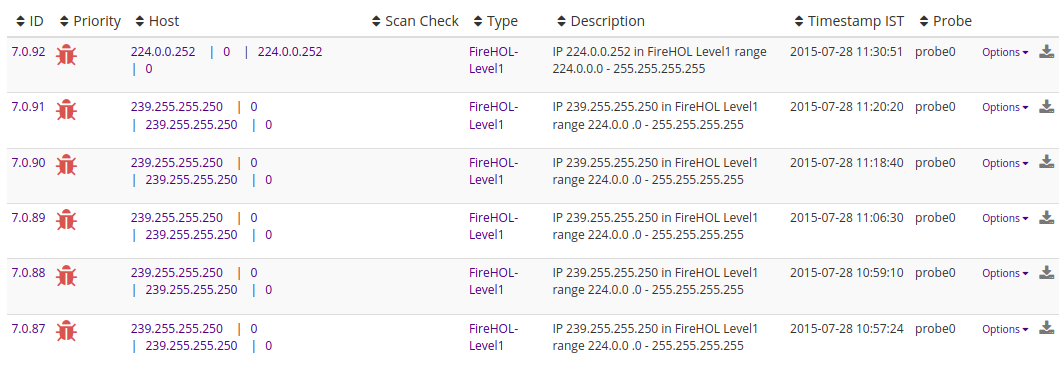
Task: Sort events by Probe column
Action: [946, 21]
